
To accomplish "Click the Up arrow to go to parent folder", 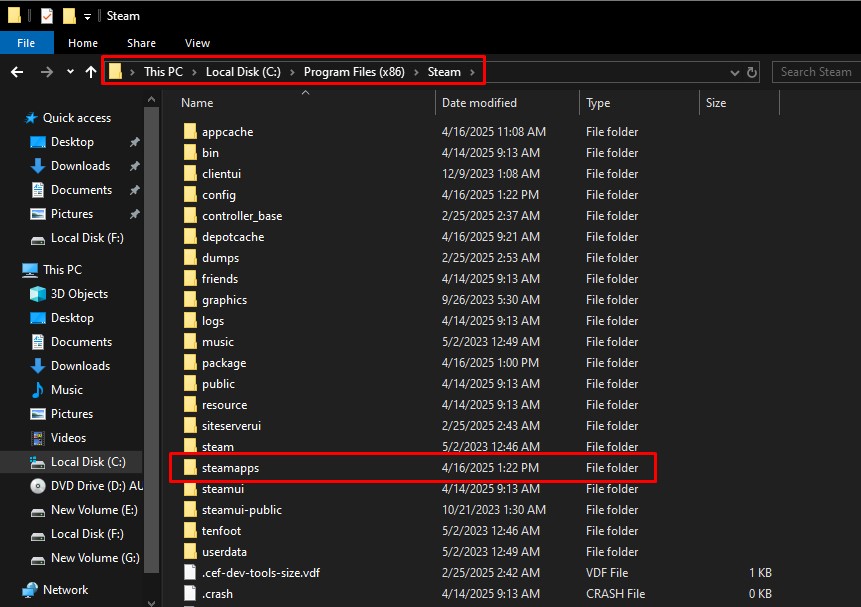I will (x=90, y=71).
